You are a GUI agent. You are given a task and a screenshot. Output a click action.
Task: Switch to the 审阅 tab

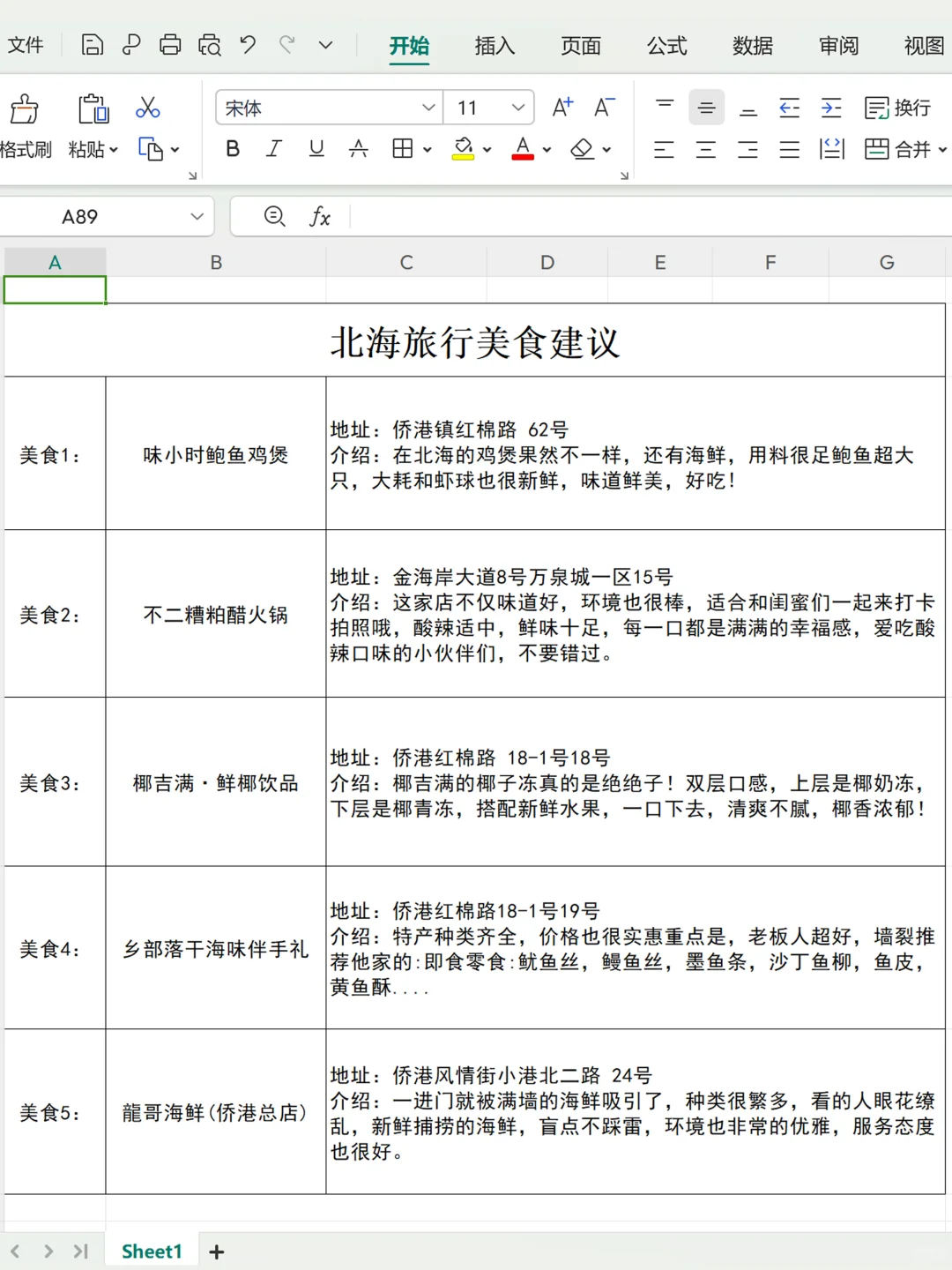(838, 46)
